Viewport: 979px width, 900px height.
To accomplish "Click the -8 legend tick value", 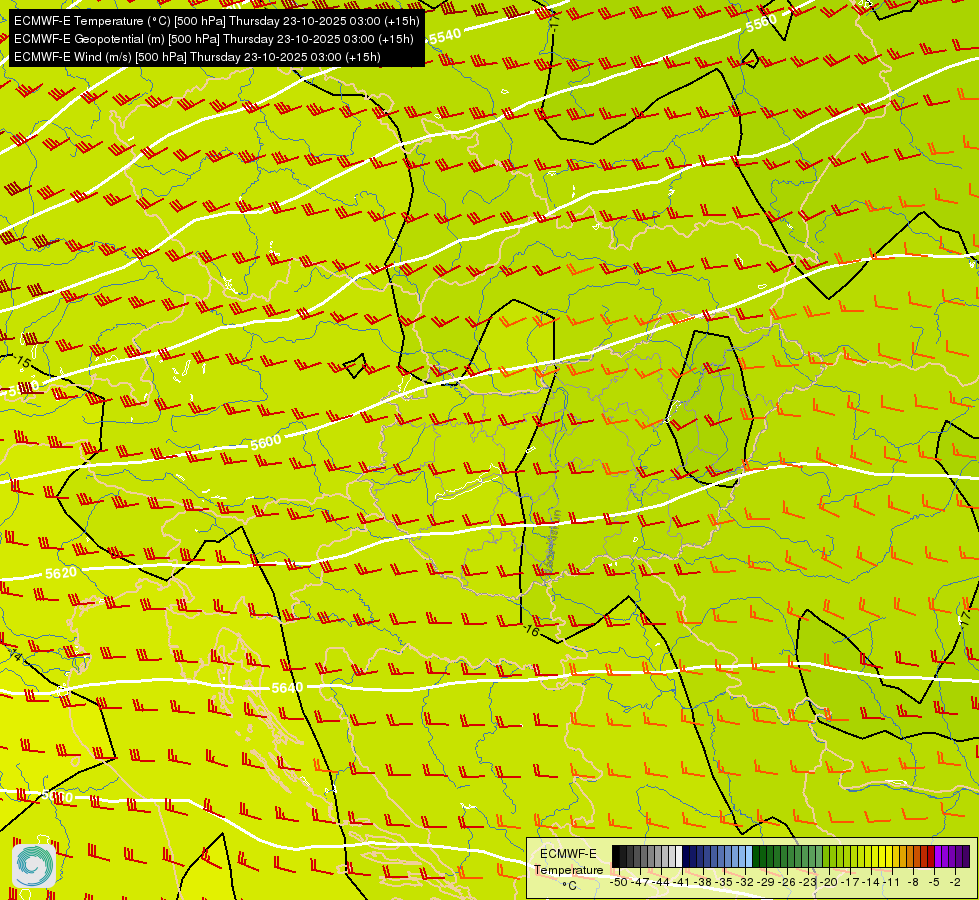I will pyautogui.click(x=913, y=883).
